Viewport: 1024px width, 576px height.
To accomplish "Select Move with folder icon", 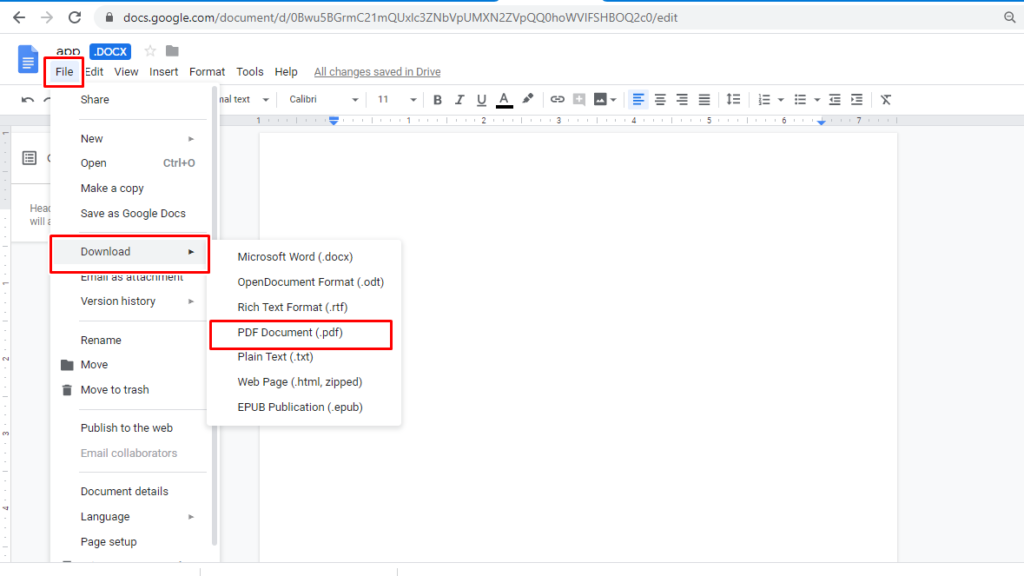I will (131, 364).
